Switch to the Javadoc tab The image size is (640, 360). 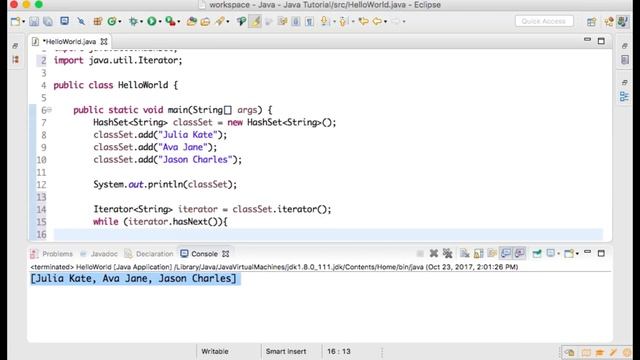[x=99, y=253]
